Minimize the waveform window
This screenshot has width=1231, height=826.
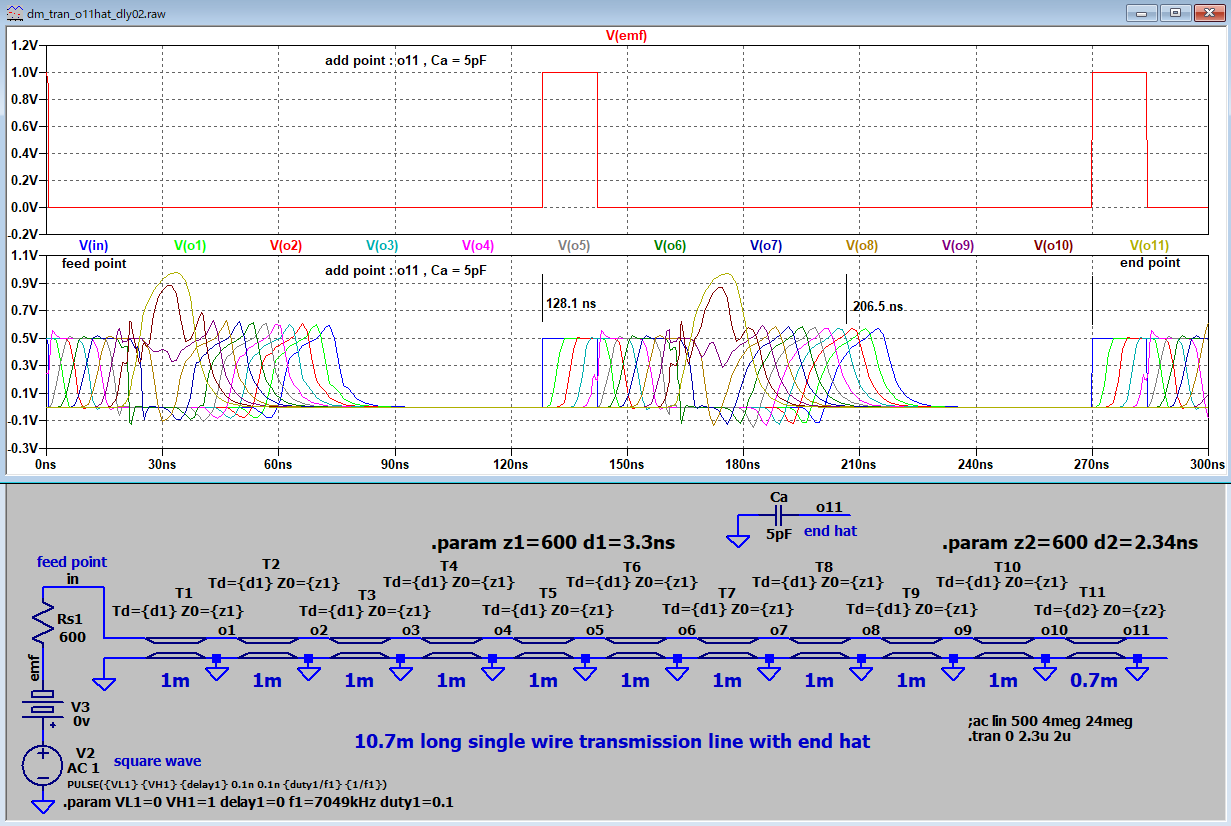pos(1143,12)
